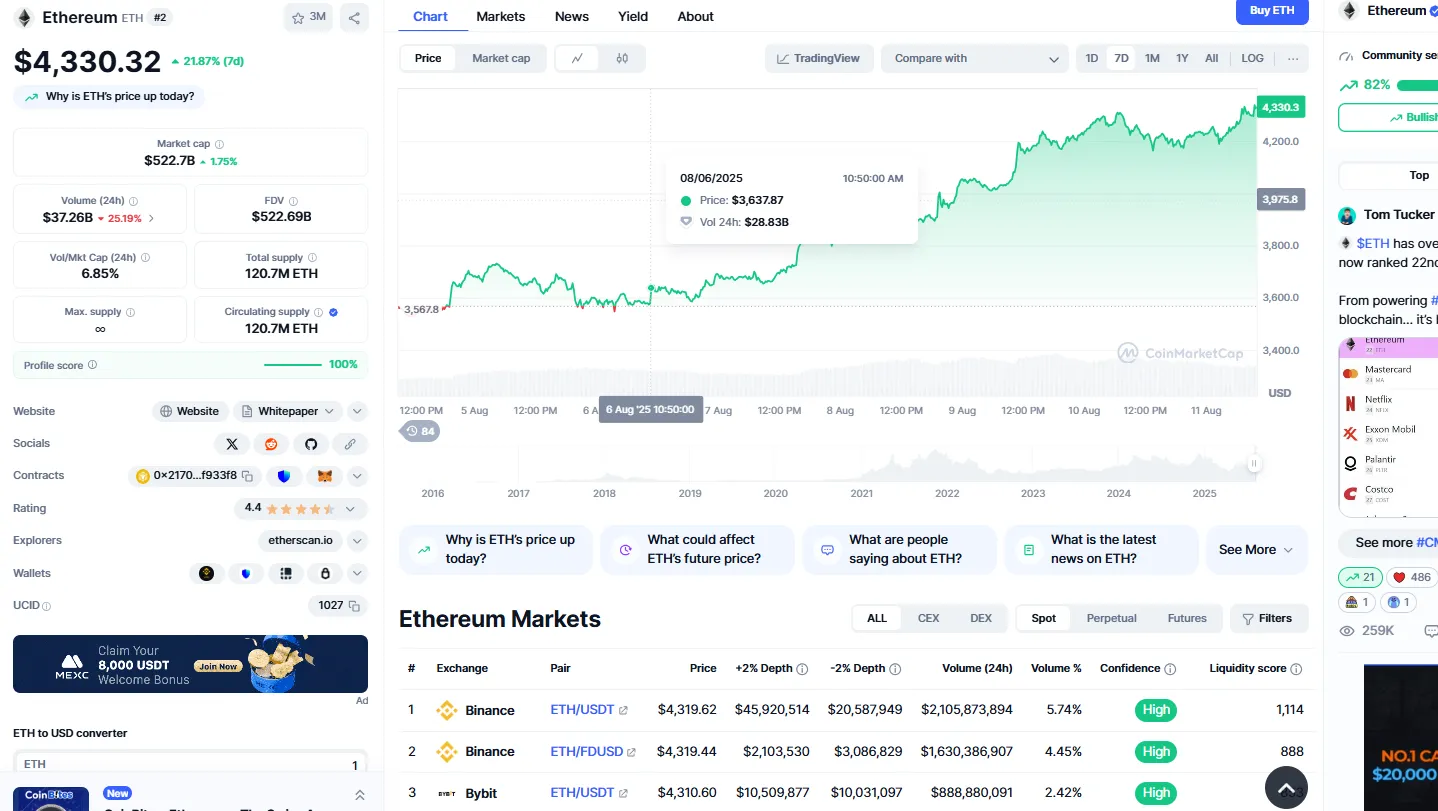Open the ETH/USDT Binance pair link
This screenshot has height=811, width=1438.
[582, 710]
